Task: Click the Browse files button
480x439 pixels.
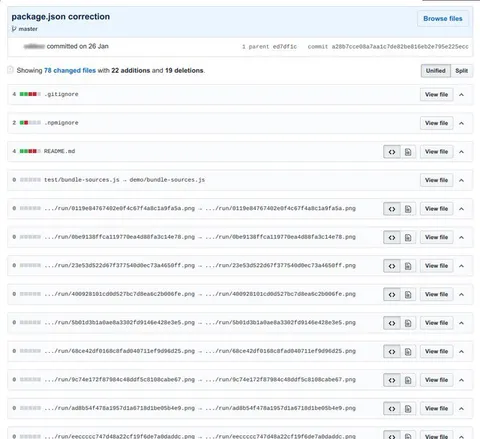Action: click(x=443, y=19)
